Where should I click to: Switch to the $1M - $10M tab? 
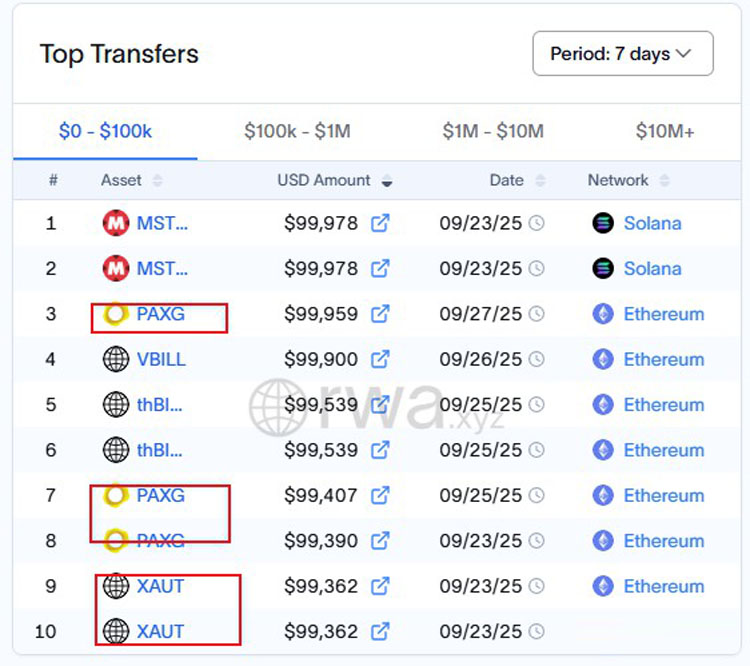tap(493, 131)
